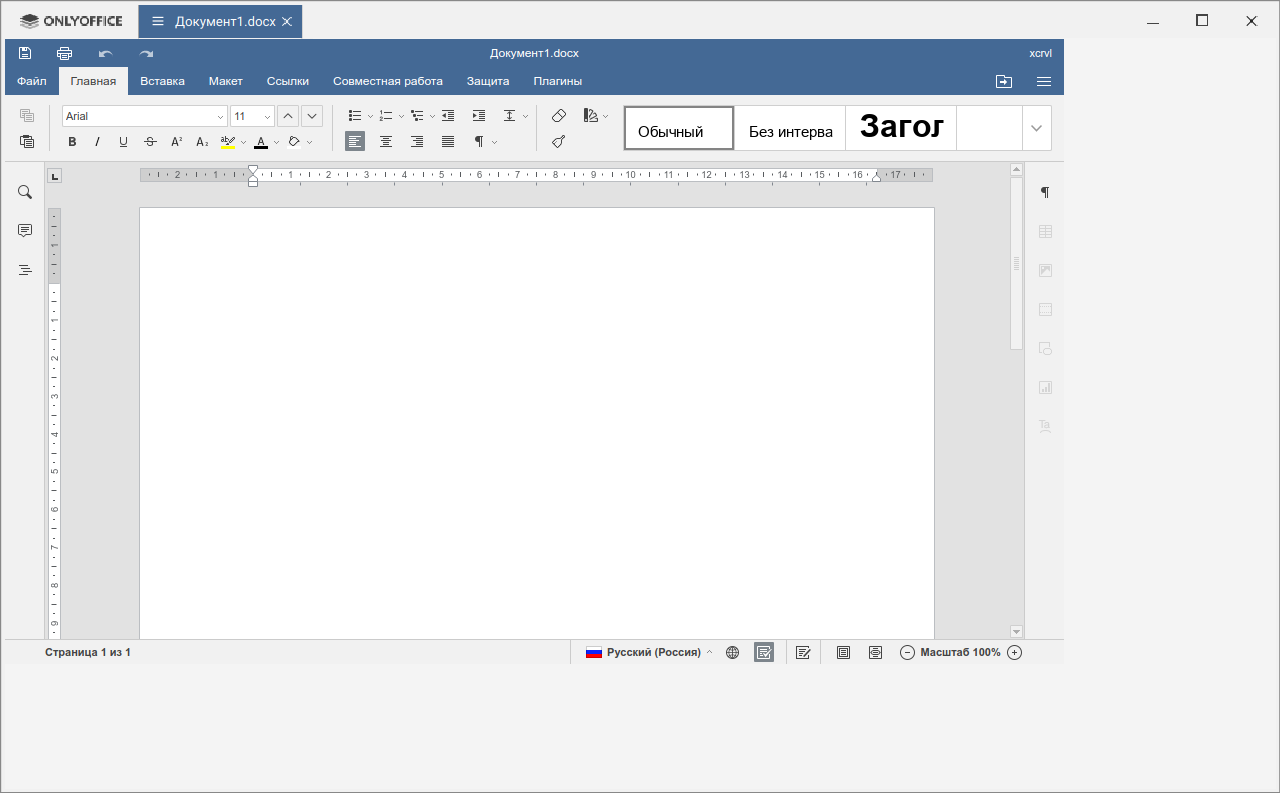The height and width of the screenshot is (793, 1280).
Task: Open the comments panel in left sidebar
Action: [25, 231]
